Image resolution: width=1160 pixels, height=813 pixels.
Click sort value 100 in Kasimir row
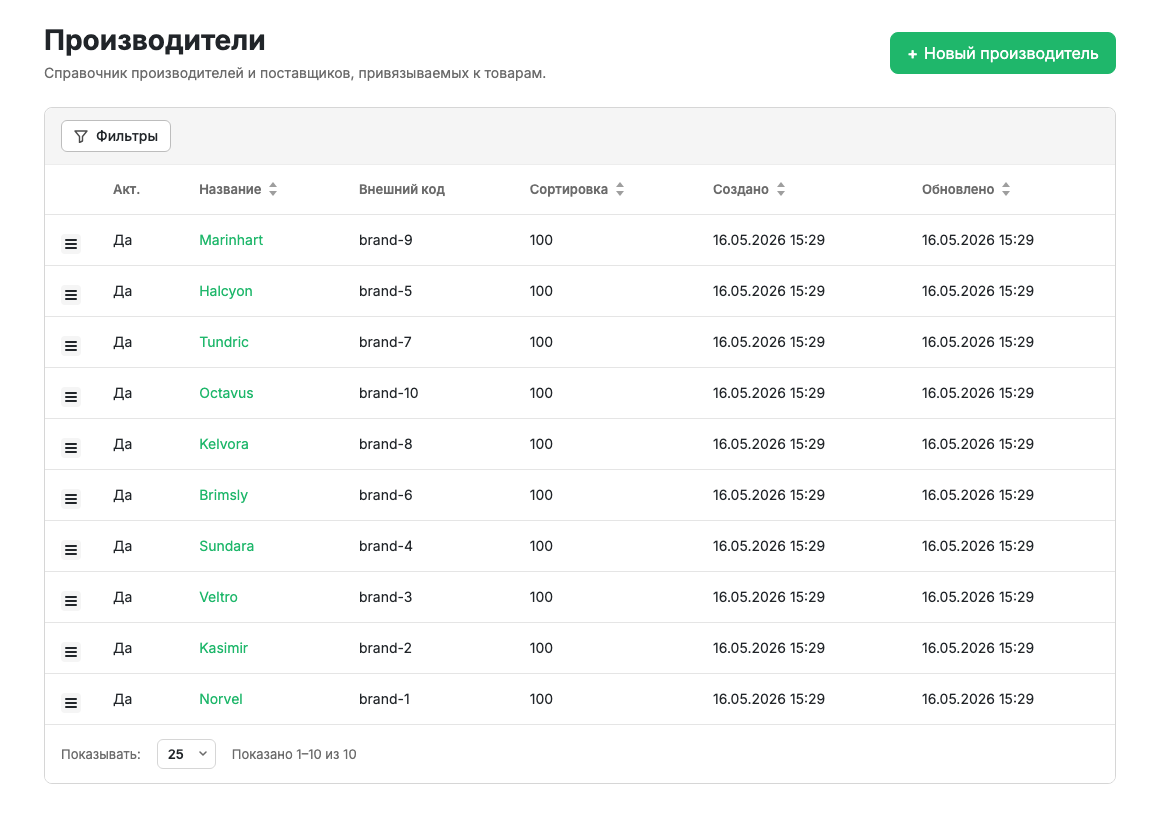tap(541, 648)
